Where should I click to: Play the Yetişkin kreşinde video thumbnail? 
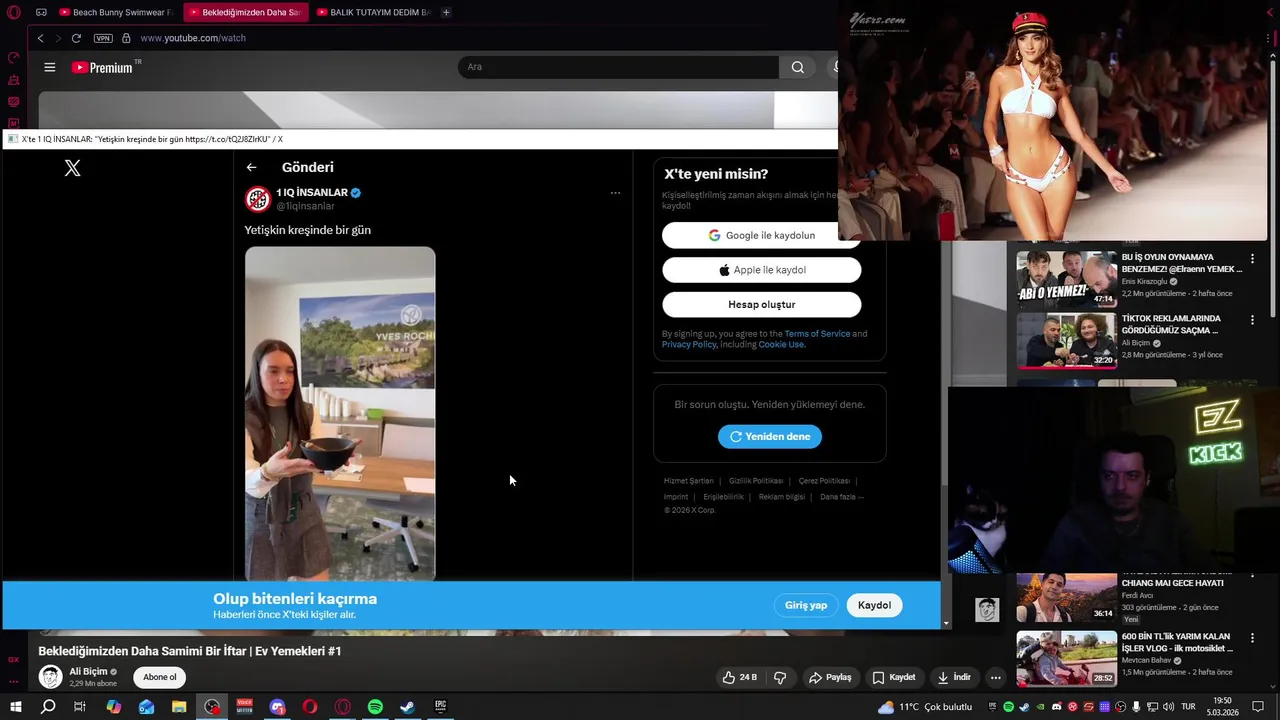tap(340, 413)
